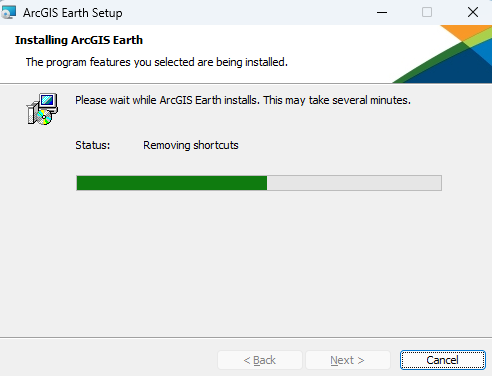Click the installer computer-and-disc icon
The width and height of the screenshot is (492, 376).
coord(42,109)
